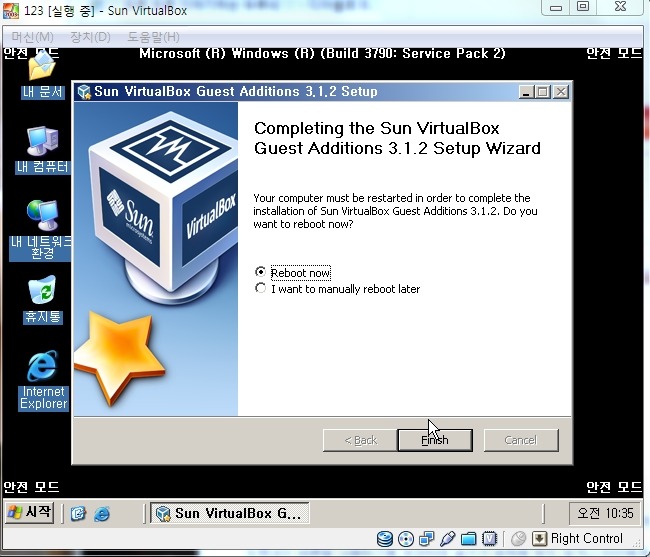Minimize the Guest Additions Setup dialog
The height and width of the screenshot is (557, 650).
(526, 92)
